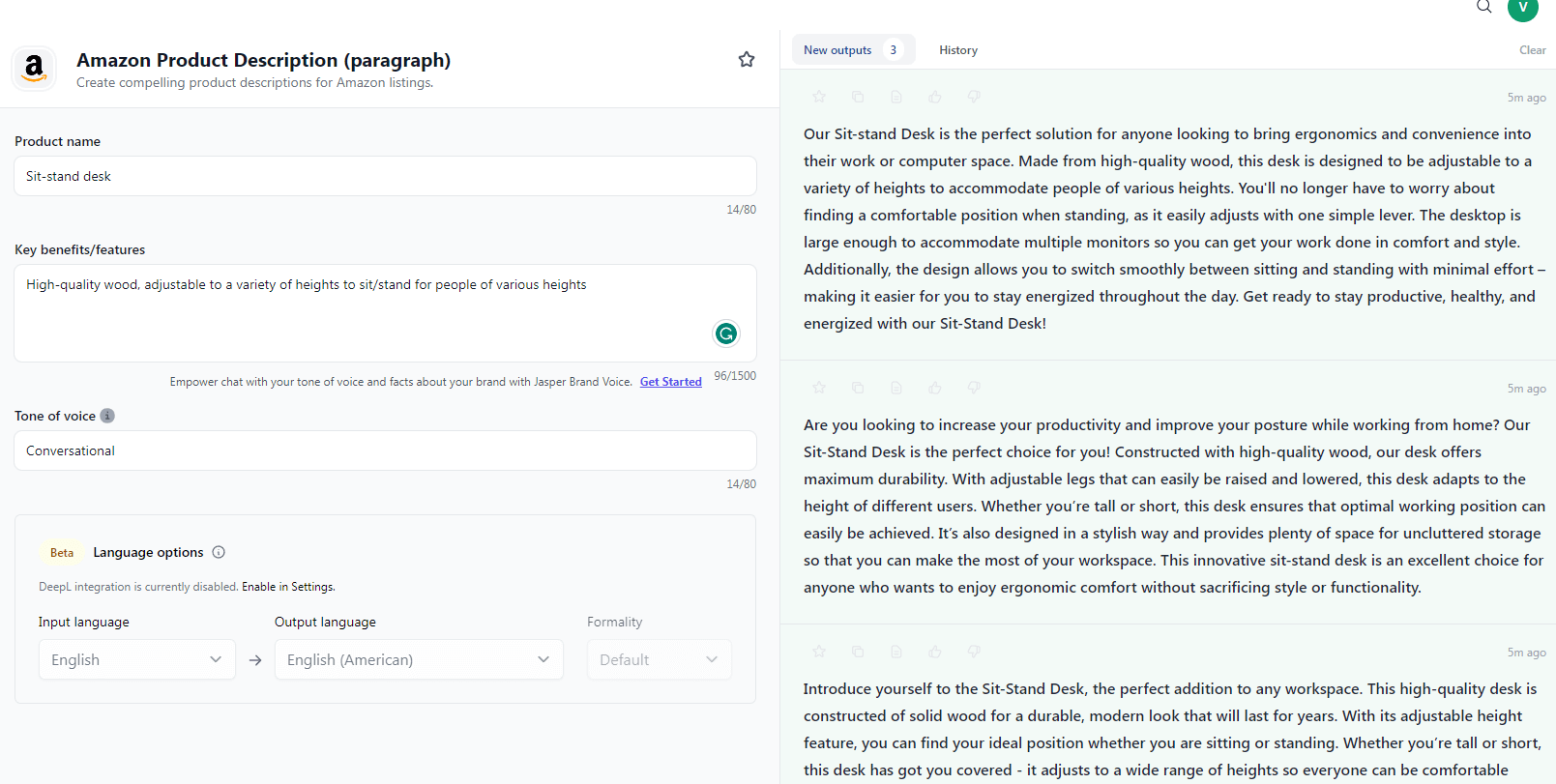Open the Input language English dropdown

coord(137,659)
